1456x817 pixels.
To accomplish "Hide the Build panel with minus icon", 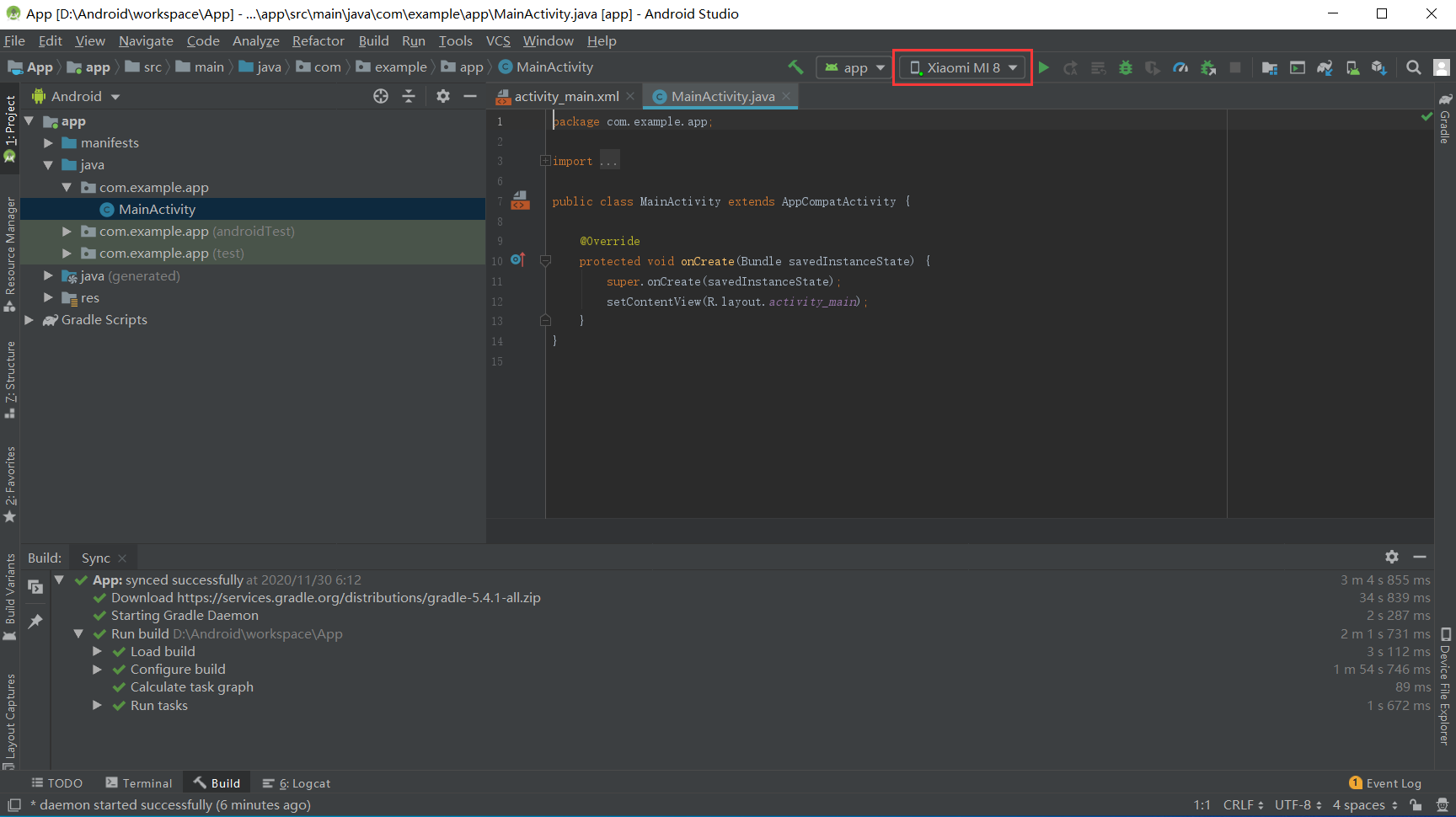I will (x=1420, y=557).
